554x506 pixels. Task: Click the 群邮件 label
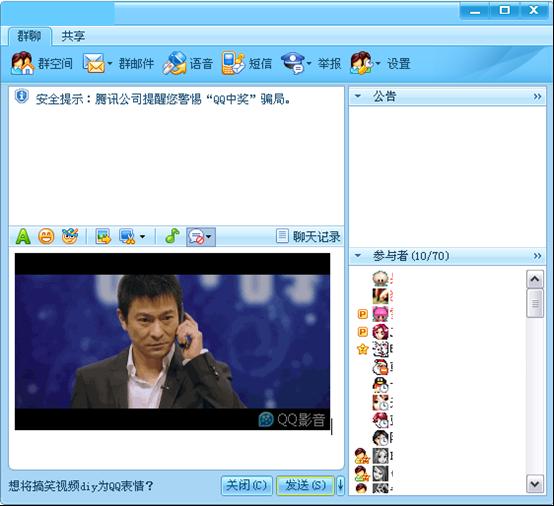[x=136, y=64]
